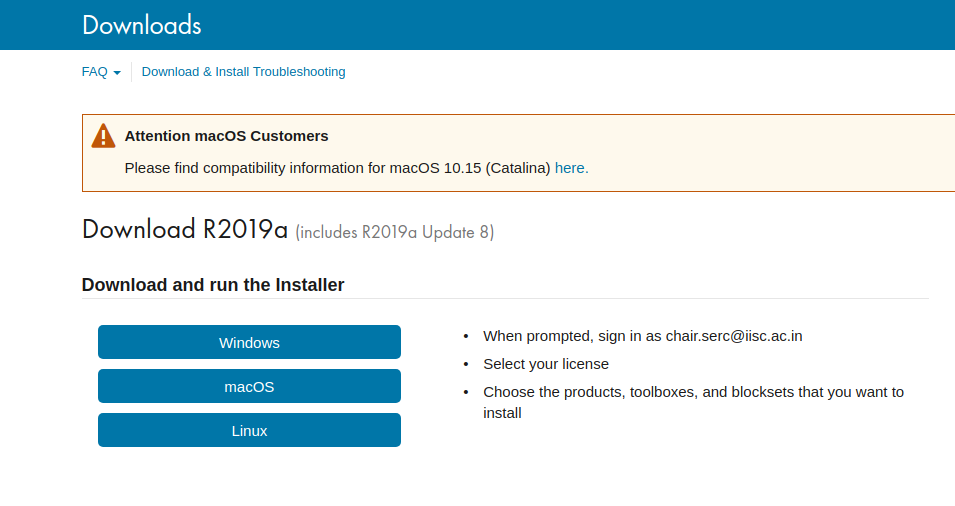Click the "includes R2019a Update 8" note
The width and height of the screenshot is (955, 506).
395,233
